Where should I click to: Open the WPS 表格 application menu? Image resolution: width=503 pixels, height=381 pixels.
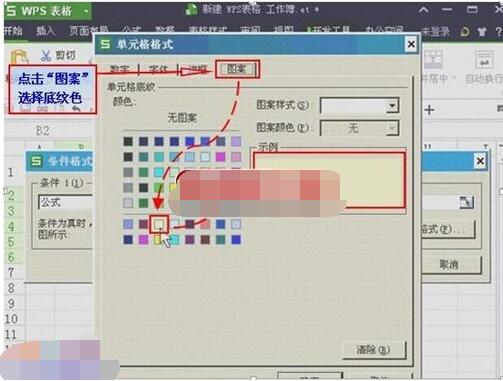[47, 11]
